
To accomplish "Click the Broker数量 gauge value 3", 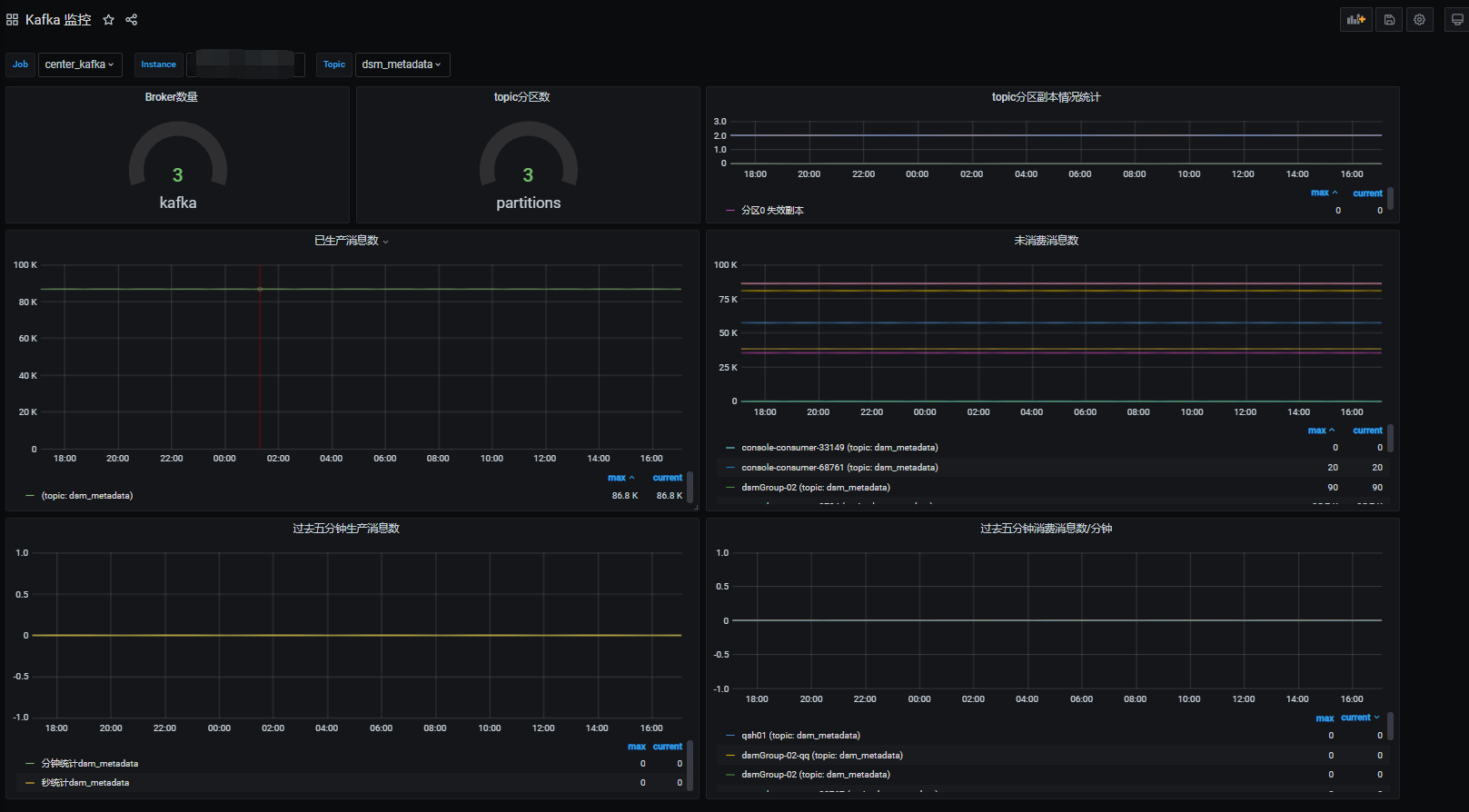I will [x=178, y=174].
